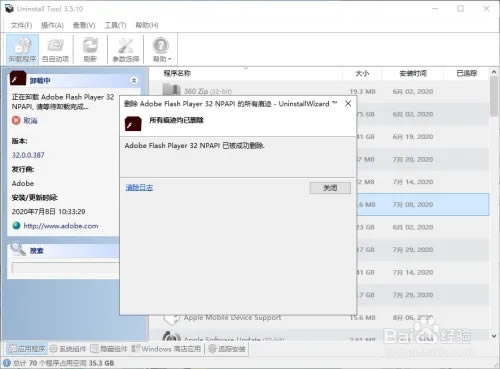
Task: Click the list scrollbar down arrow
Action: coord(494,336)
